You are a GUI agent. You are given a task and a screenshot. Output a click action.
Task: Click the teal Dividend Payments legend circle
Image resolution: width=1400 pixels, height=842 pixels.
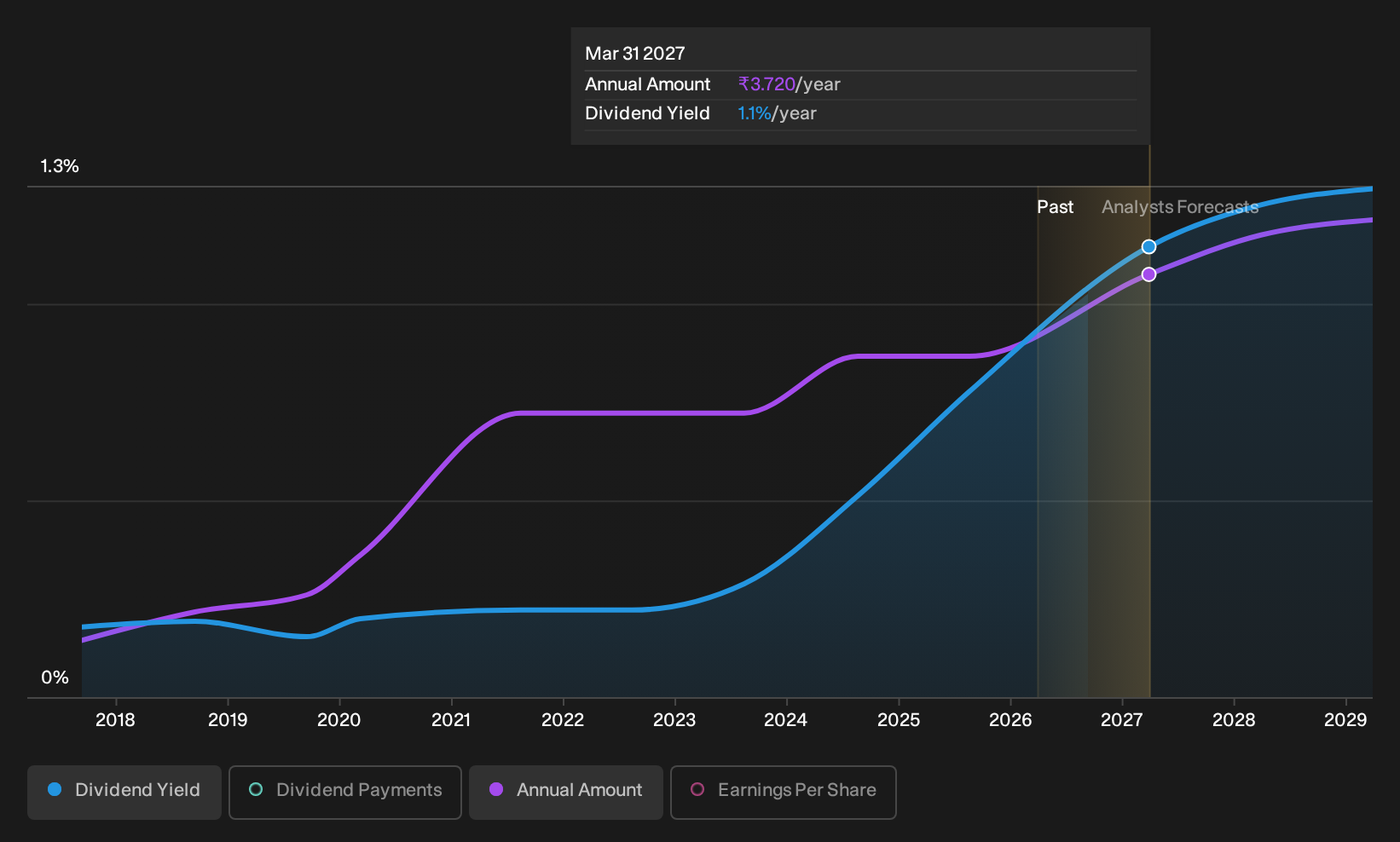[256, 790]
